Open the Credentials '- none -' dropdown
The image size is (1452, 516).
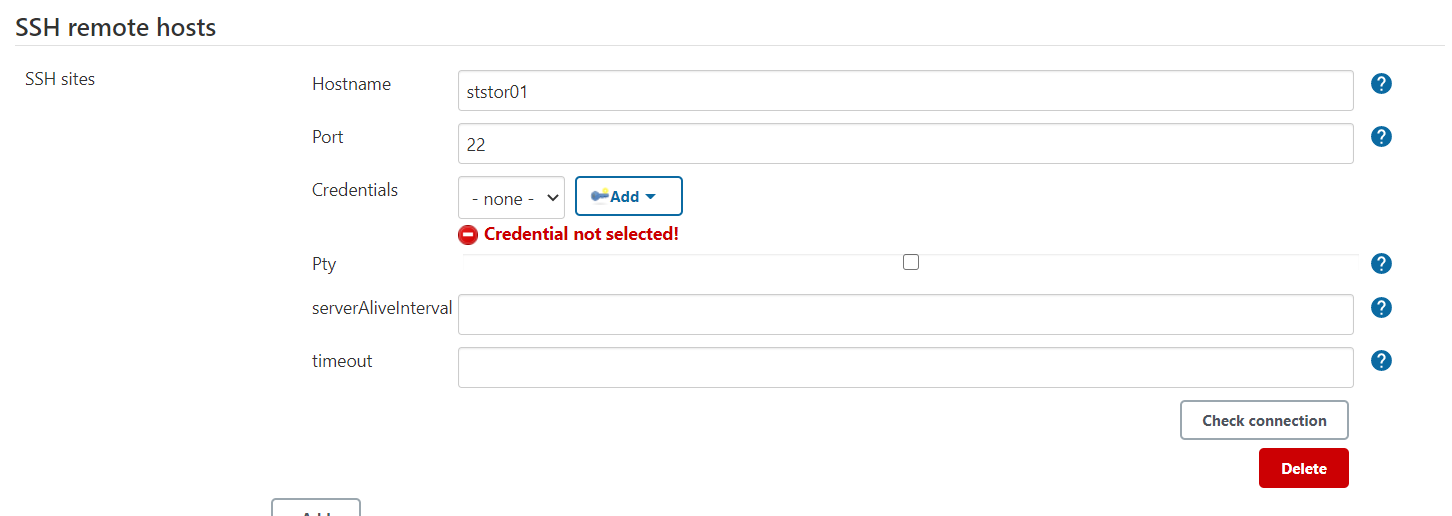coord(511,198)
